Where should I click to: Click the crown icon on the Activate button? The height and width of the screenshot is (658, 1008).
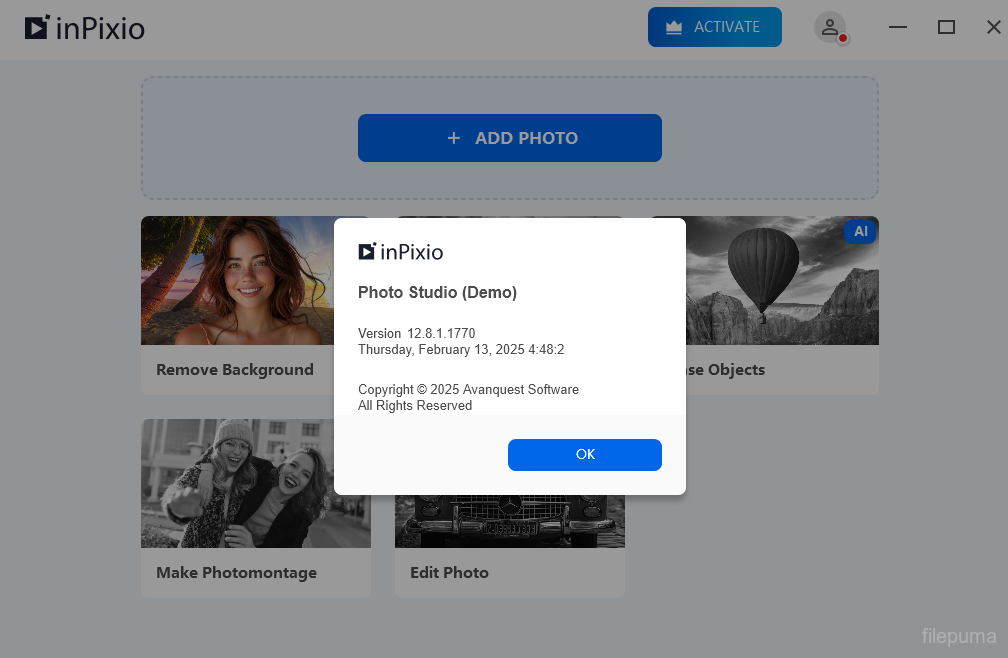pos(674,28)
